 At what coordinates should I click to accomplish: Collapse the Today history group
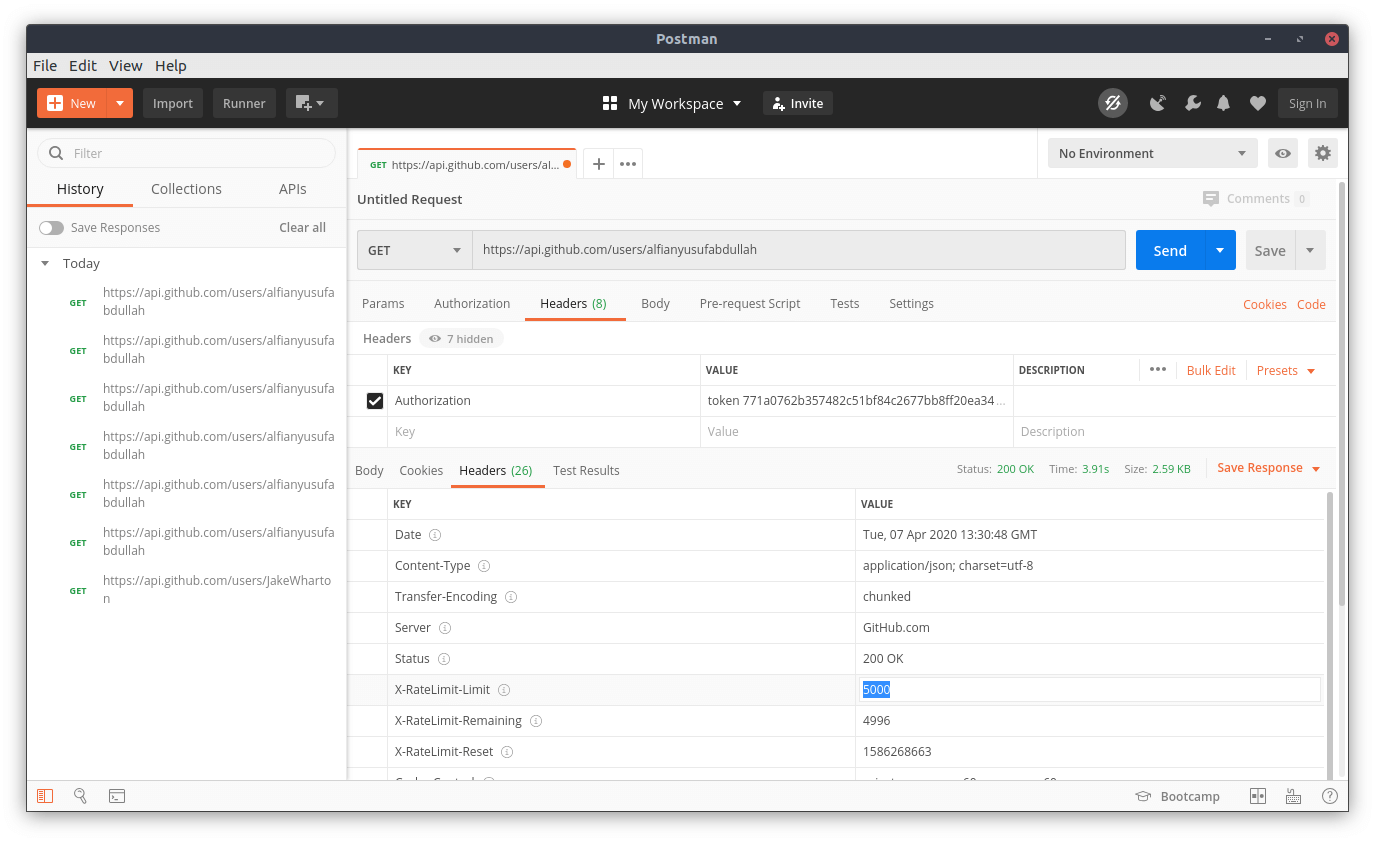[x=45, y=264]
